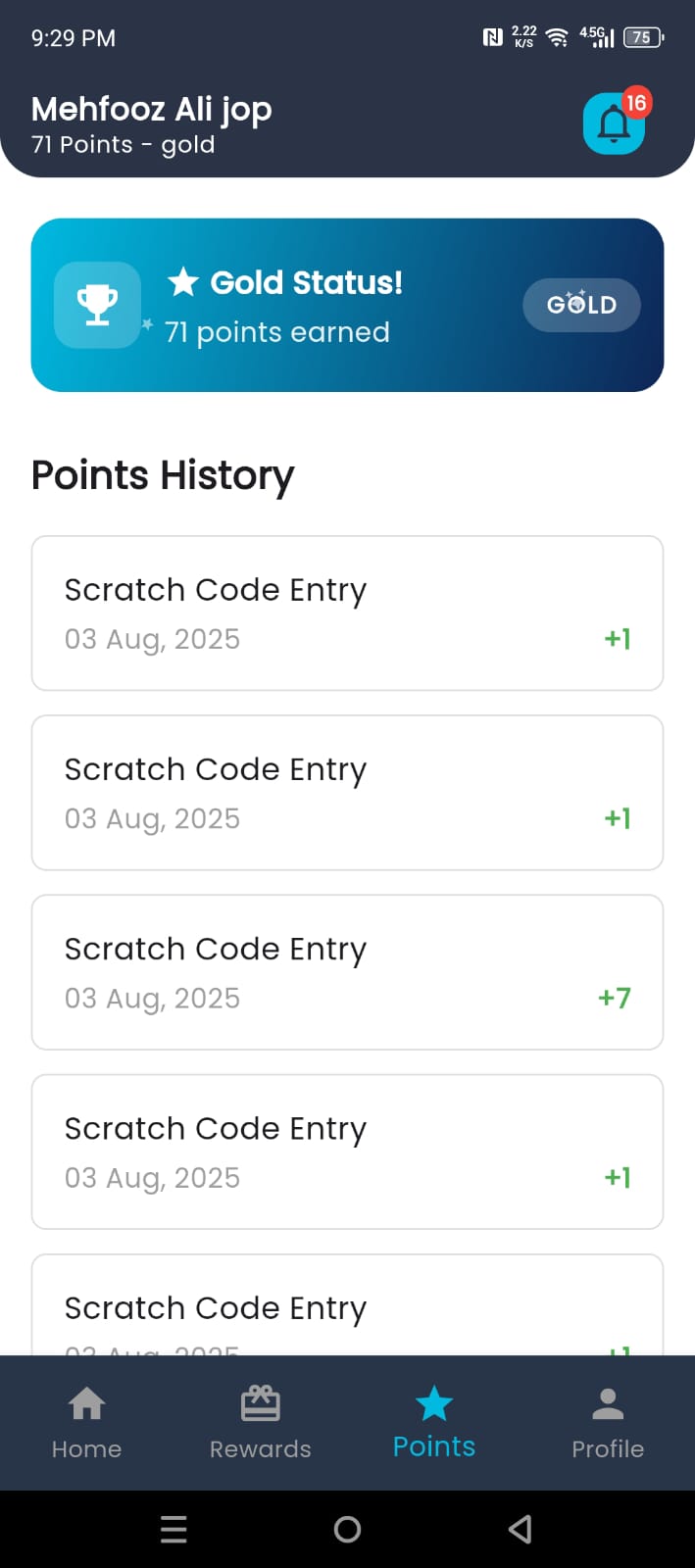Tap the Wi-Fi icon in the status bar
This screenshot has height=1568, width=695.
tap(556, 36)
